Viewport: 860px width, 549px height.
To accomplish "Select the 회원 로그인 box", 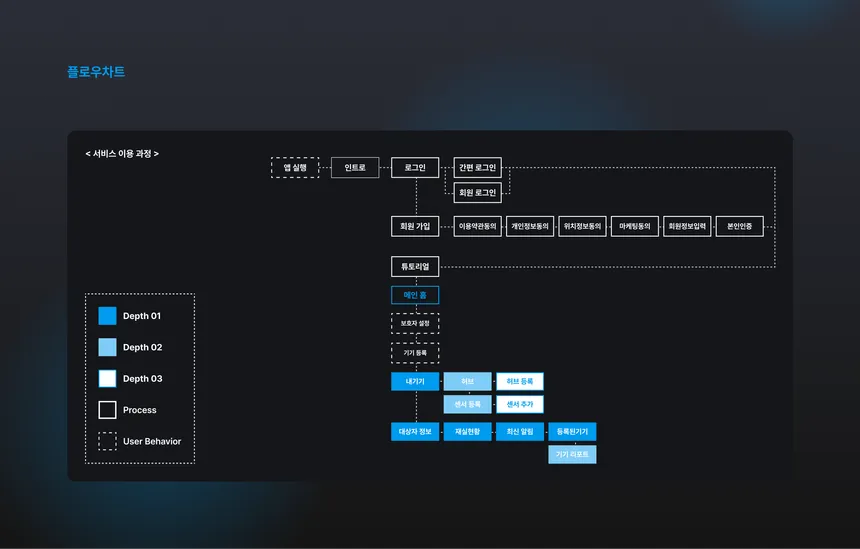I will [478, 193].
